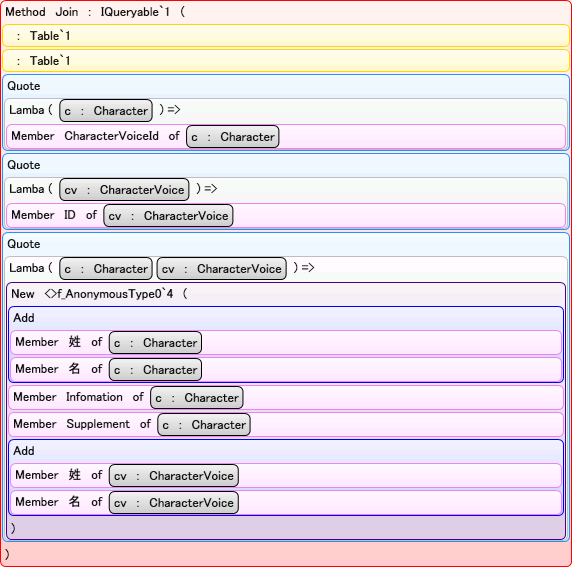The height and width of the screenshot is (567, 572).
Task: Click 'cv : CharacterVoice' chip in Member 名 row
Action: point(174,502)
